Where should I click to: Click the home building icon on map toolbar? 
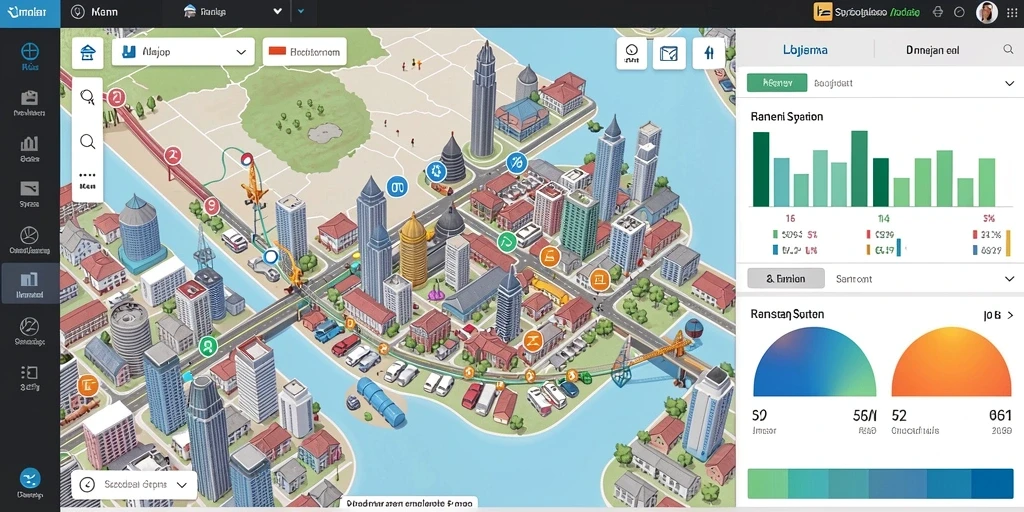click(88, 54)
